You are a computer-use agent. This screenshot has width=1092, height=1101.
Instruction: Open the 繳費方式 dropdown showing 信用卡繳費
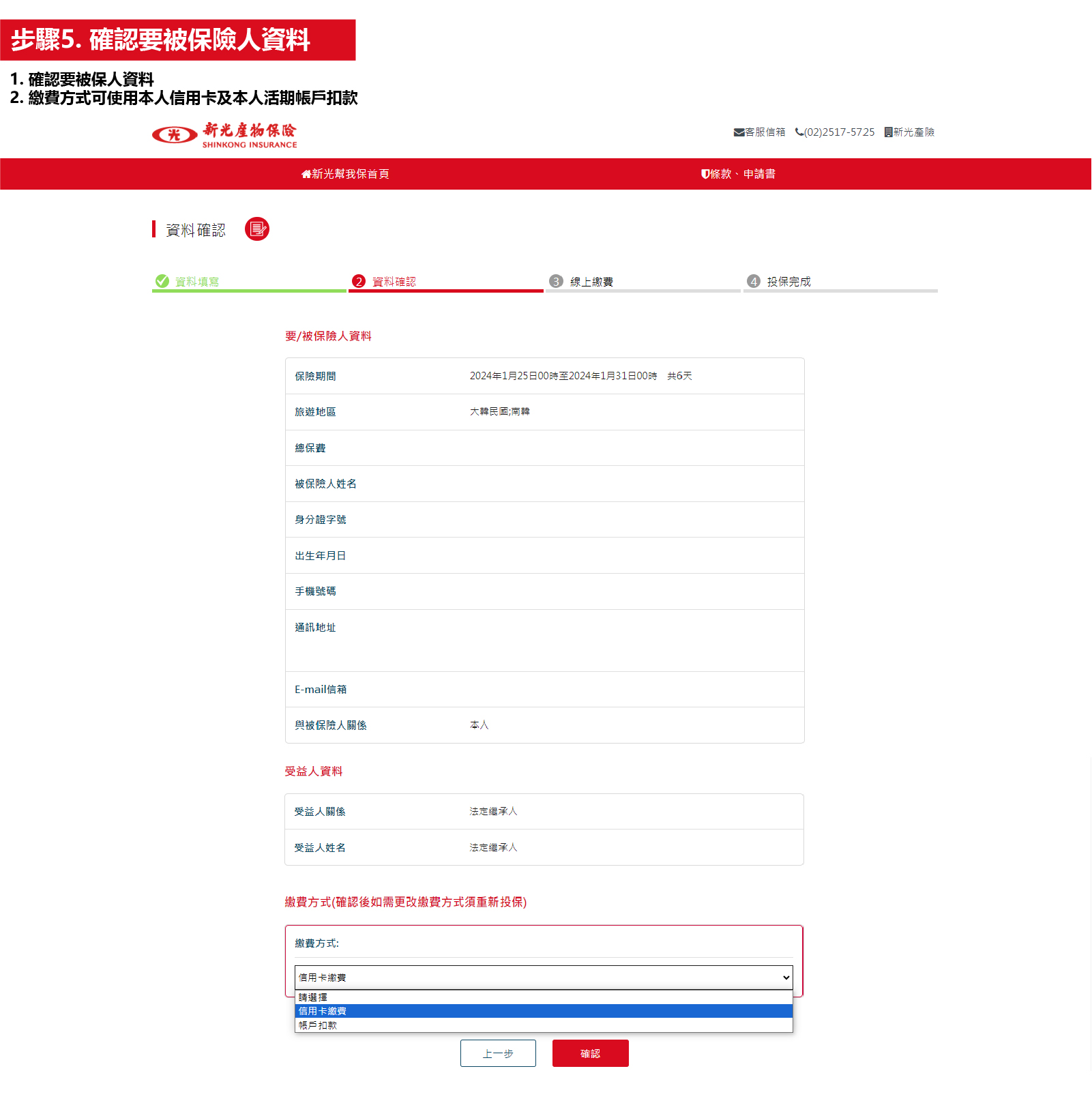[544, 978]
